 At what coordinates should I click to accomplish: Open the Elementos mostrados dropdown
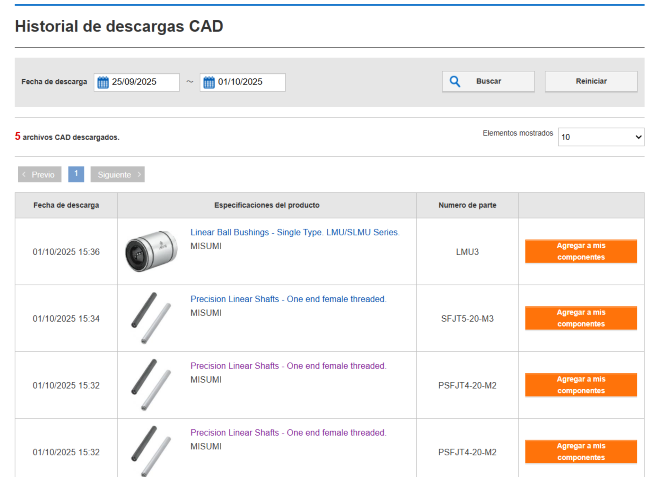tap(601, 137)
